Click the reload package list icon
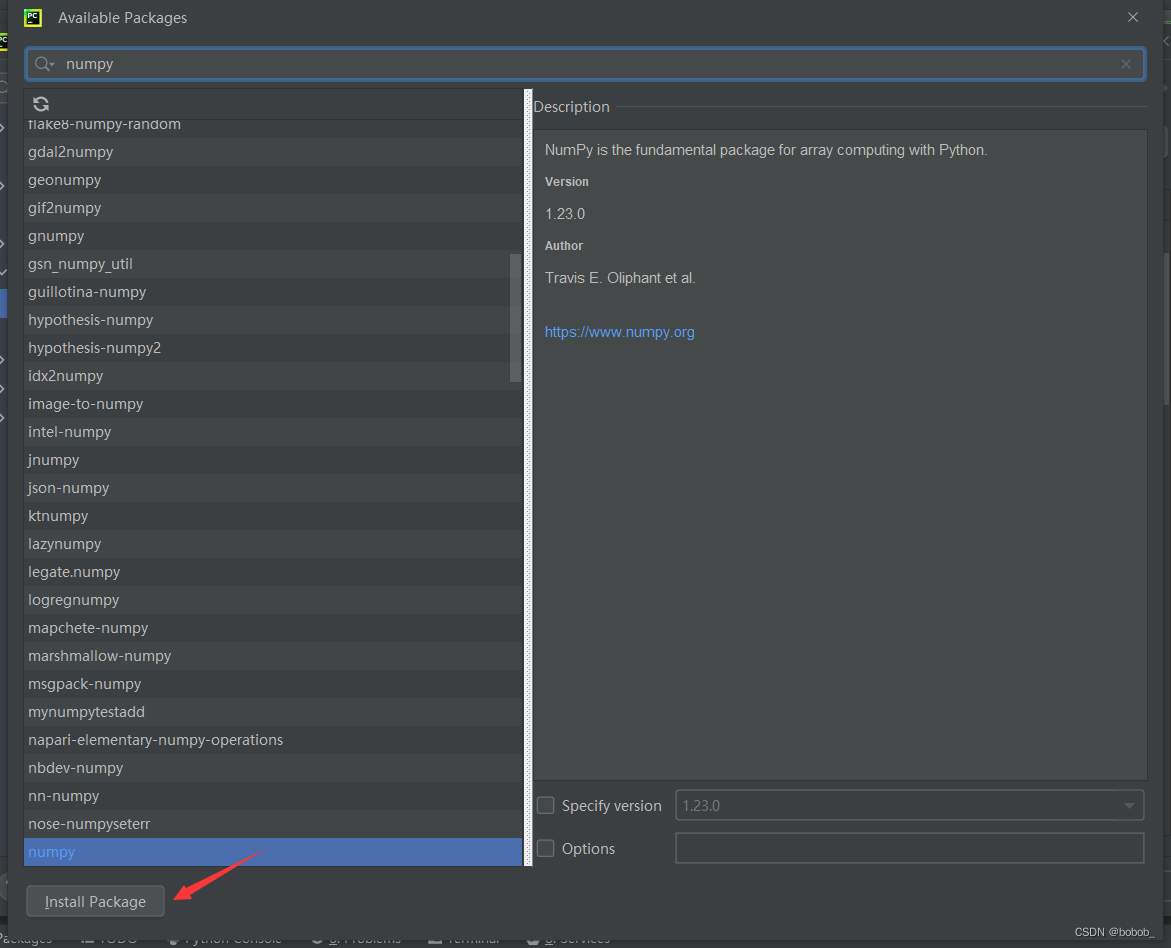The image size is (1171, 948). (x=41, y=104)
